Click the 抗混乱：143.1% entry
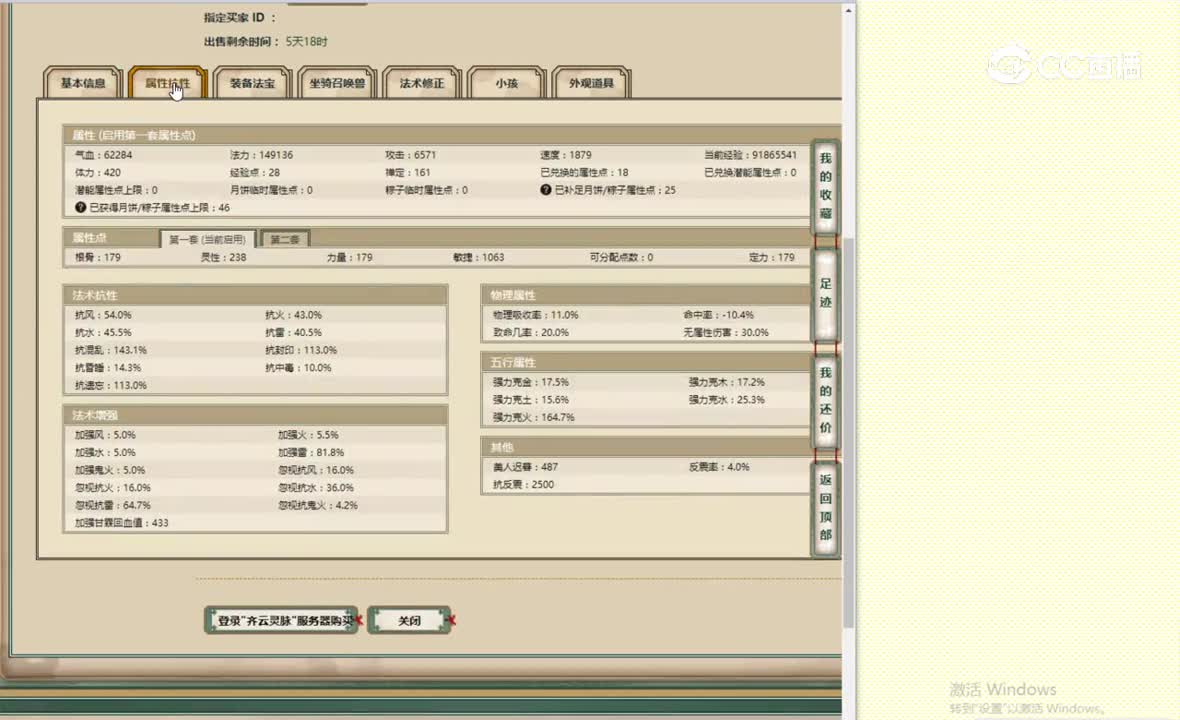 tap(111, 350)
